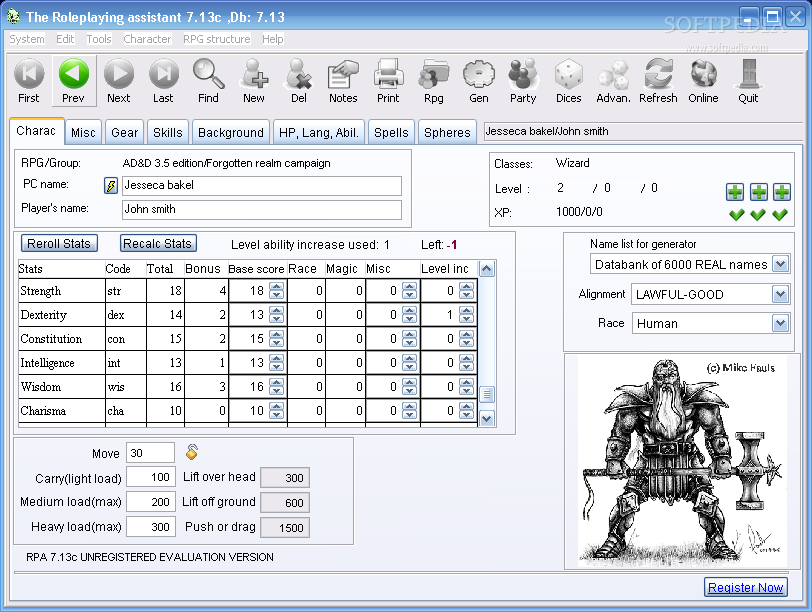Open the Find magnifier tool
Viewport: 812px width, 612px height.
coord(208,81)
